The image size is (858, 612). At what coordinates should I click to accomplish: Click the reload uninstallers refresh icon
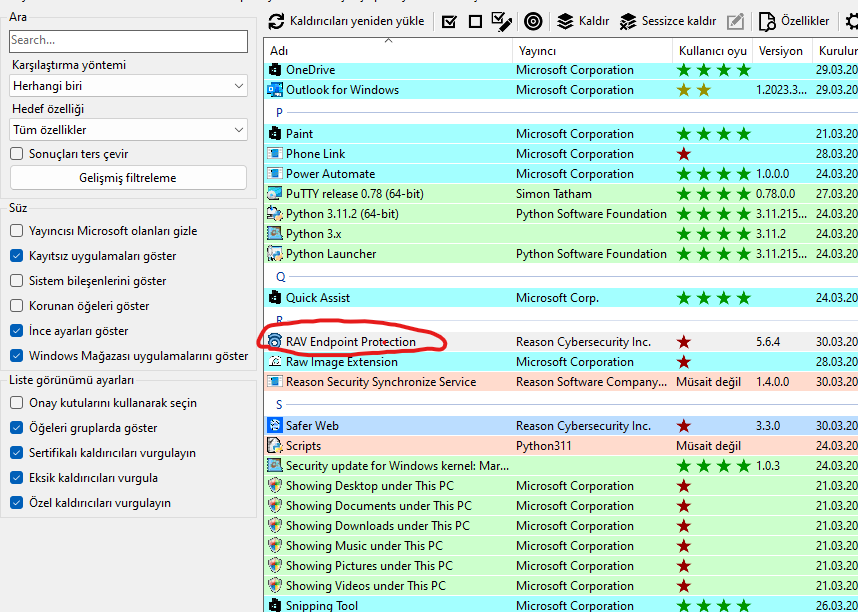coord(276,21)
